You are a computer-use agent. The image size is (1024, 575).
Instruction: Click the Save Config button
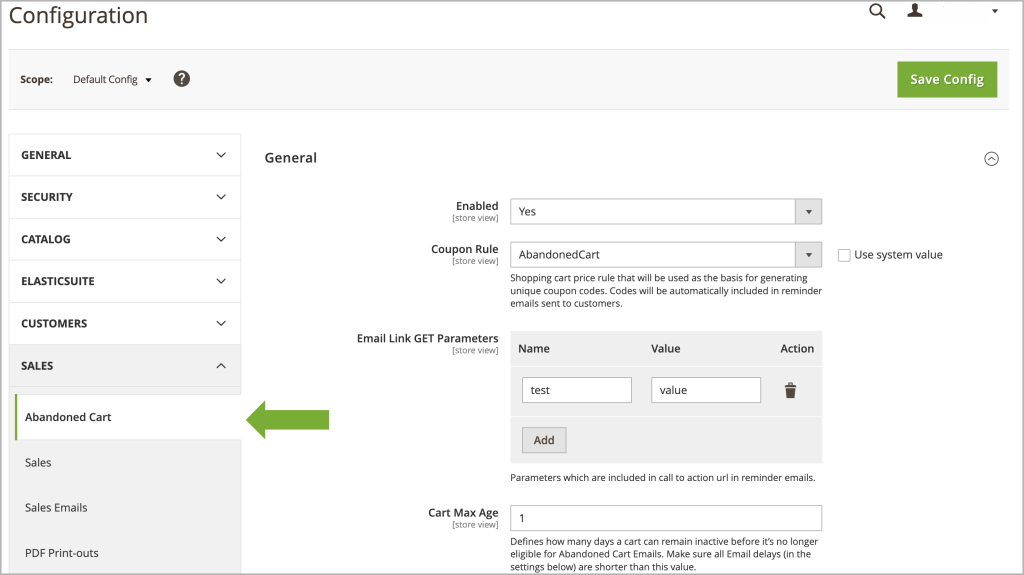pos(947,80)
